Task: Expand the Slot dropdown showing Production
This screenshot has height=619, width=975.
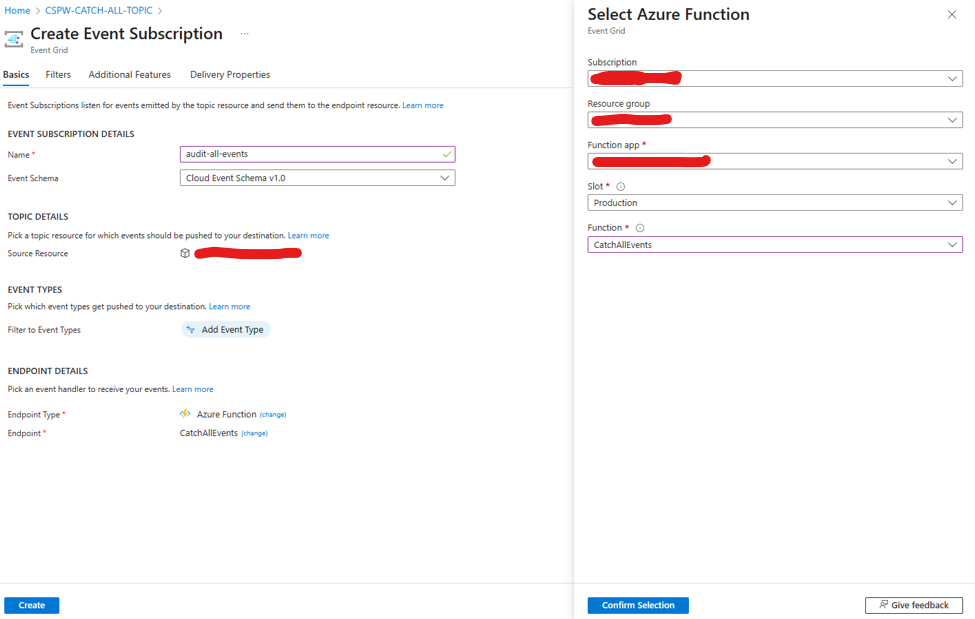Action: pyautogui.click(x=774, y=203)
